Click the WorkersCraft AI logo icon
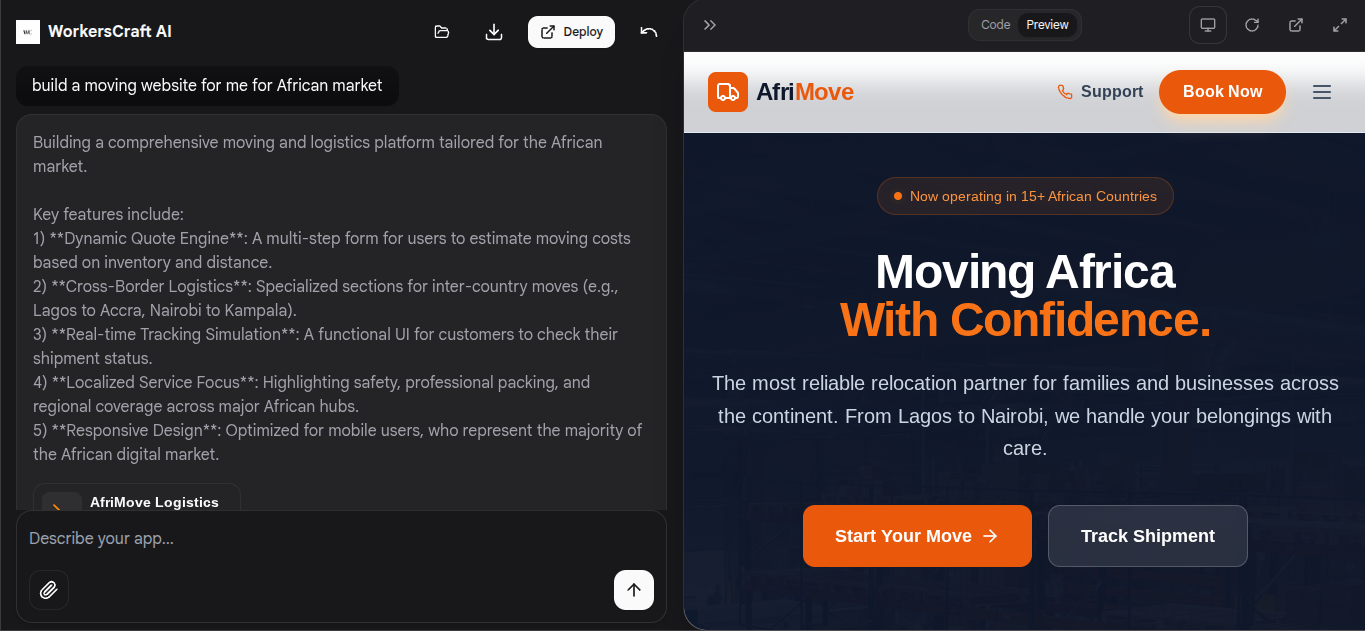This screenshot has width=1365, height=631. coord(28,32)
